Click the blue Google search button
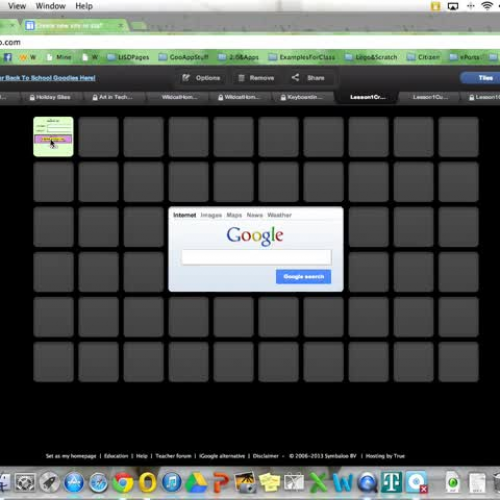The height and width of the screenshot is (500, 500). tap(304, 277)
